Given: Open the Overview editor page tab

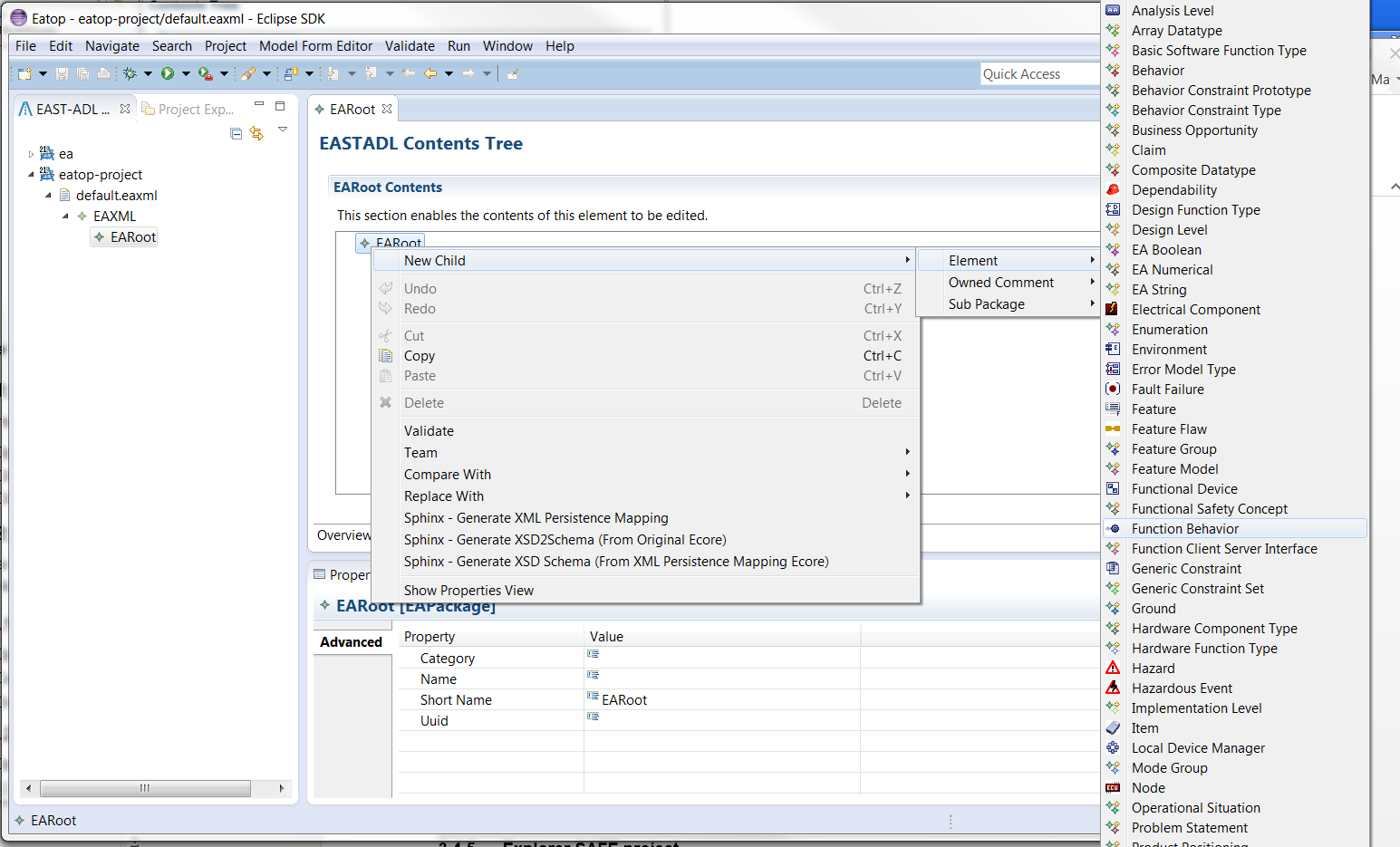Looking at the screenshot, I should 343,535.
